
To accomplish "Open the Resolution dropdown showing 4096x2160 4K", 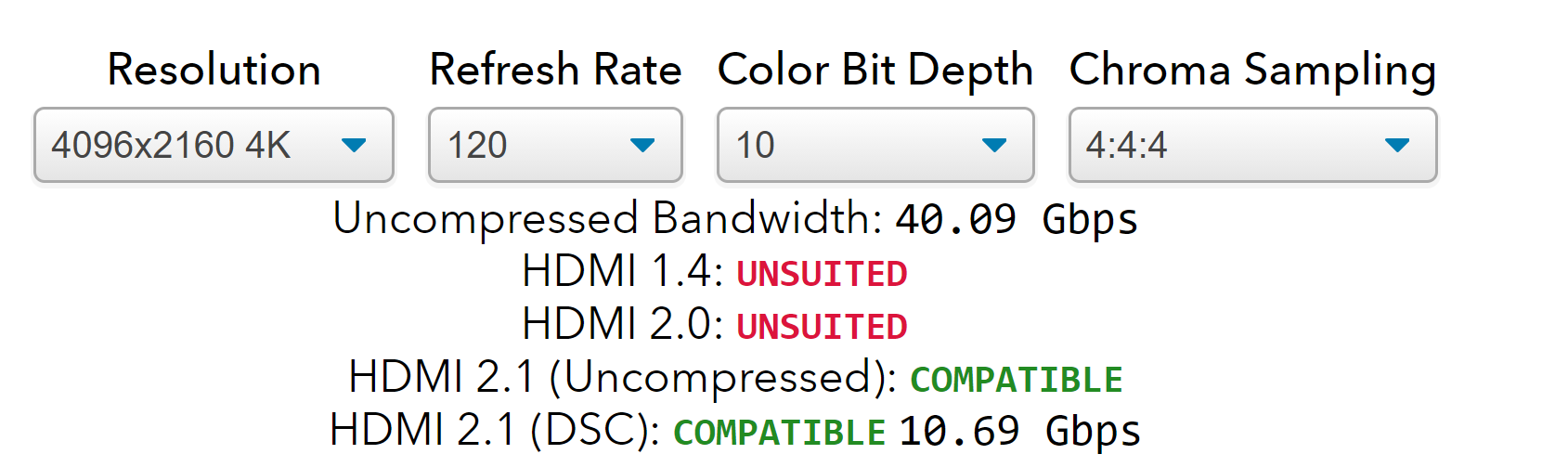I will (213, 146).
